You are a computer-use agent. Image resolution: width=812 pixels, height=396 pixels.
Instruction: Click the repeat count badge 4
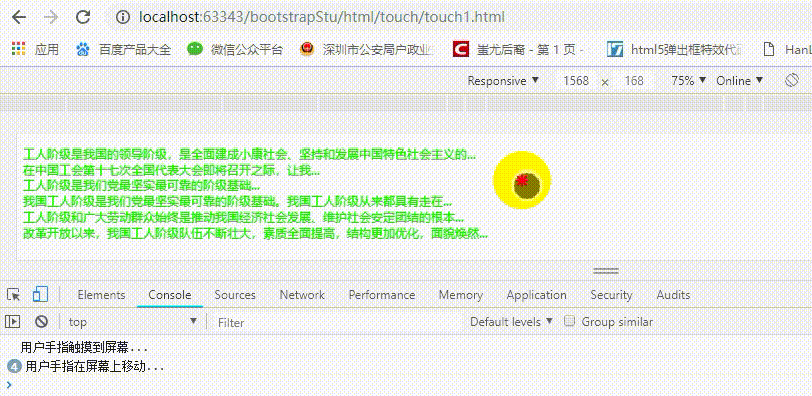(15, 366)
